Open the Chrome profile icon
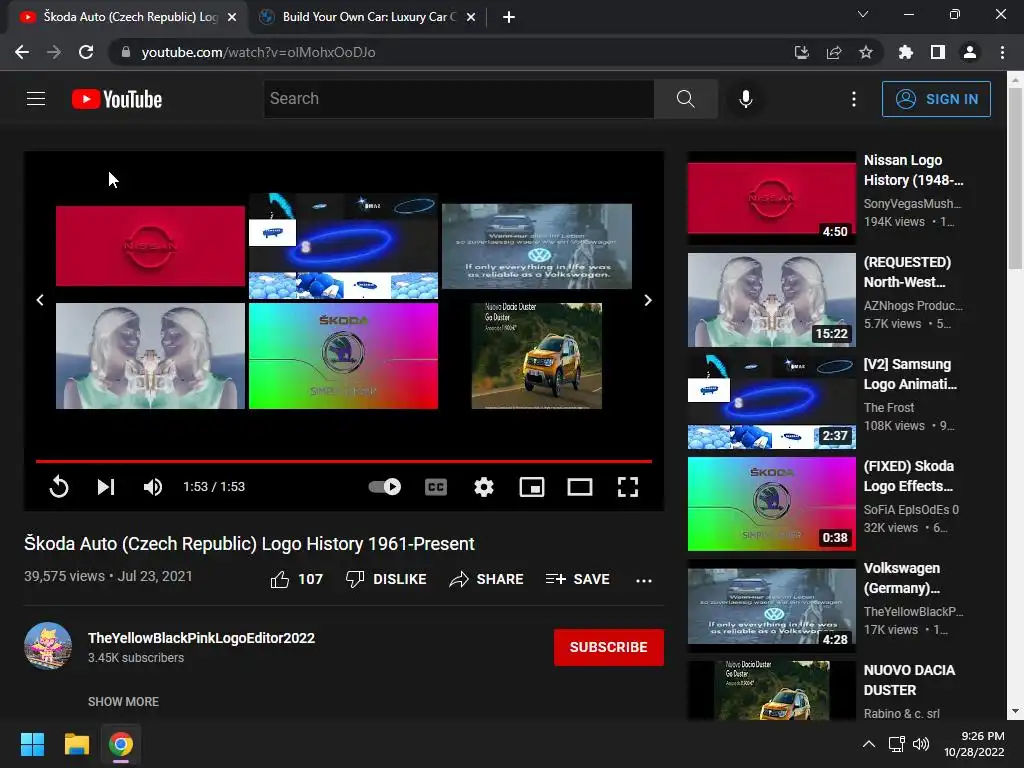This screenshot has width=1024, height=768. tap(970, 52)
